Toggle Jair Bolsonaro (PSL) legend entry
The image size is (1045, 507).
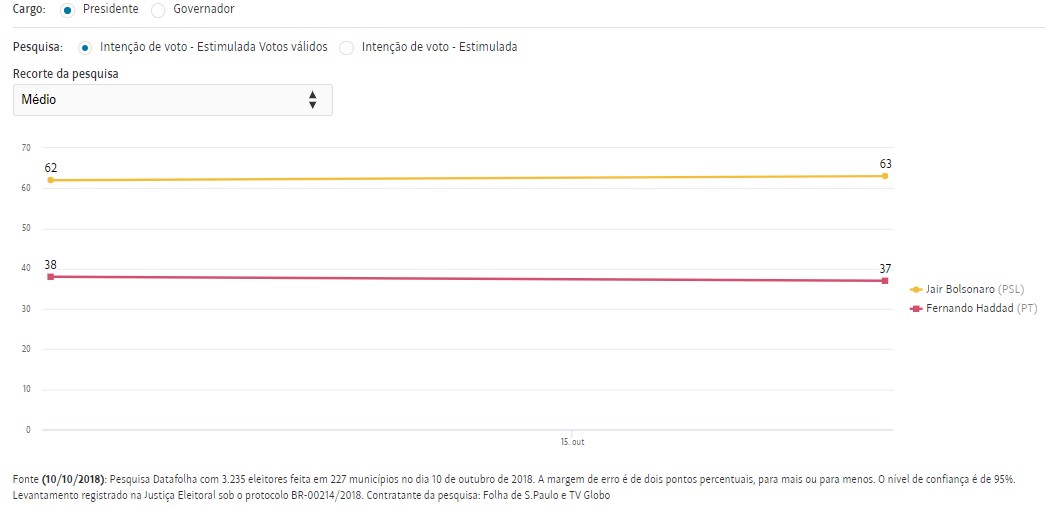click(975, 289)
